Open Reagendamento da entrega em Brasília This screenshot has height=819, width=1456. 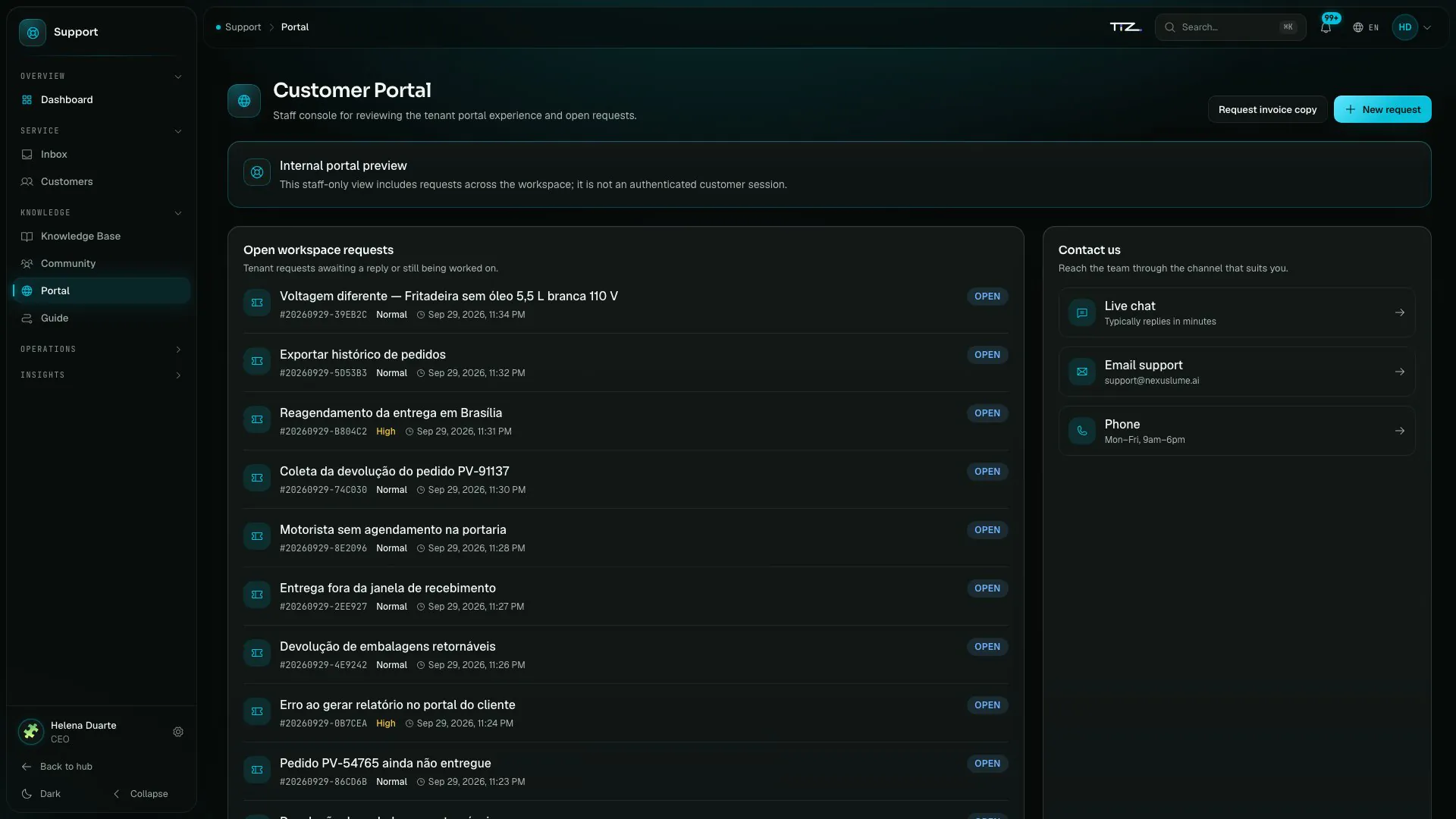391,413
